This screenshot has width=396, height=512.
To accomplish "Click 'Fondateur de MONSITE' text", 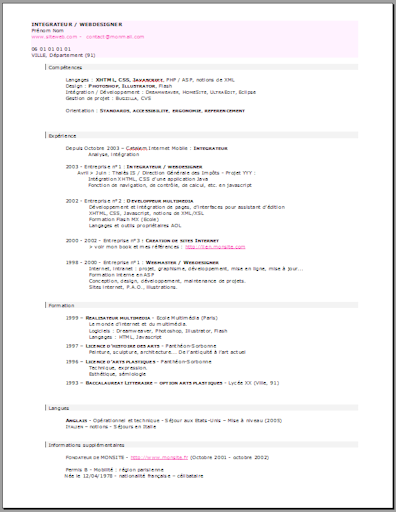I will pos(95,457).
